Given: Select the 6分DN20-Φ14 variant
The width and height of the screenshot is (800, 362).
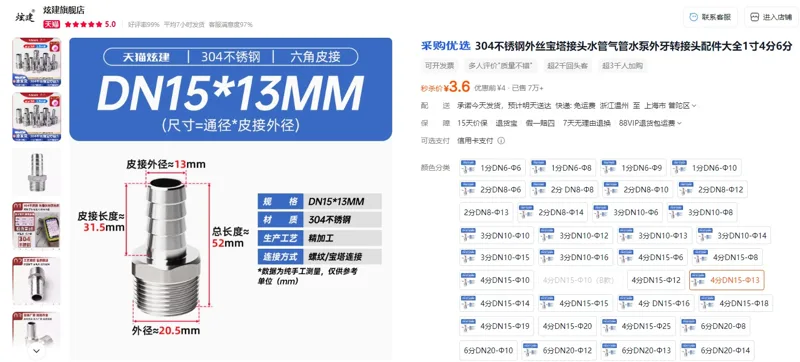Looking at the screenshot, I should 717,350.
